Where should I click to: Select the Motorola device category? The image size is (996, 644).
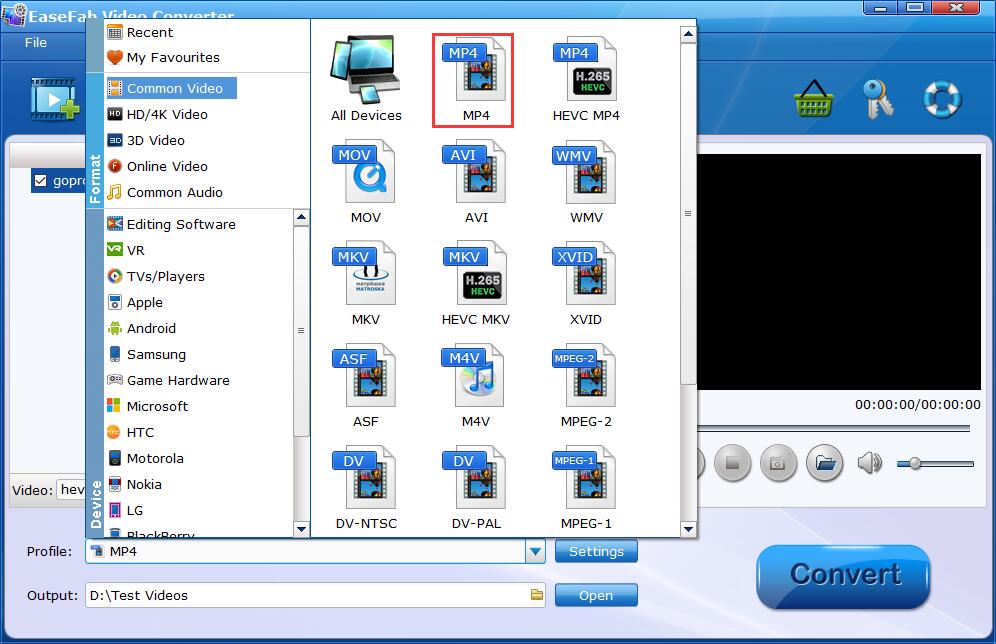(x=145, y=459)
